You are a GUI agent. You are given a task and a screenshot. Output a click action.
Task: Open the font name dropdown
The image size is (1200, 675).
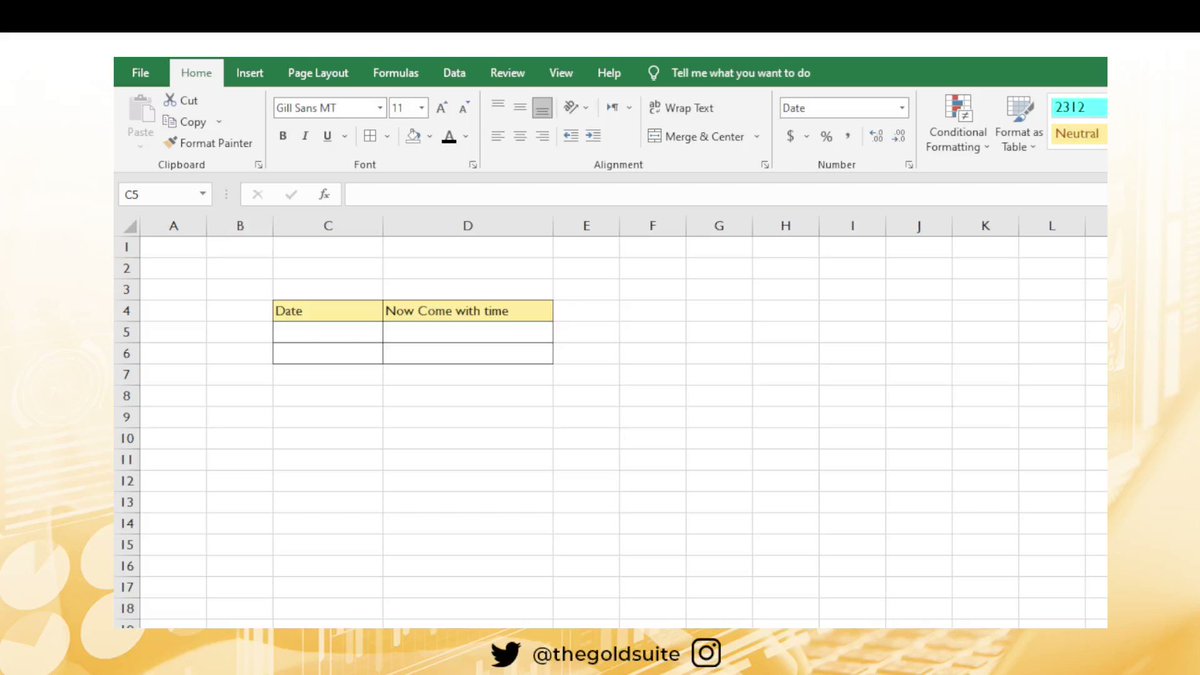coord(380,107)
